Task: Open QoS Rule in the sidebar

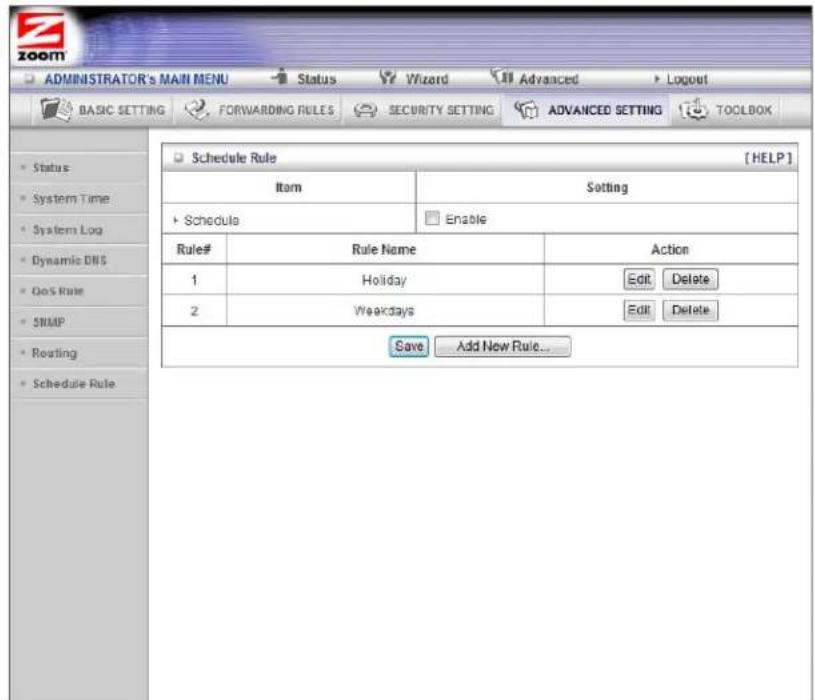Action: click(58, 291)
